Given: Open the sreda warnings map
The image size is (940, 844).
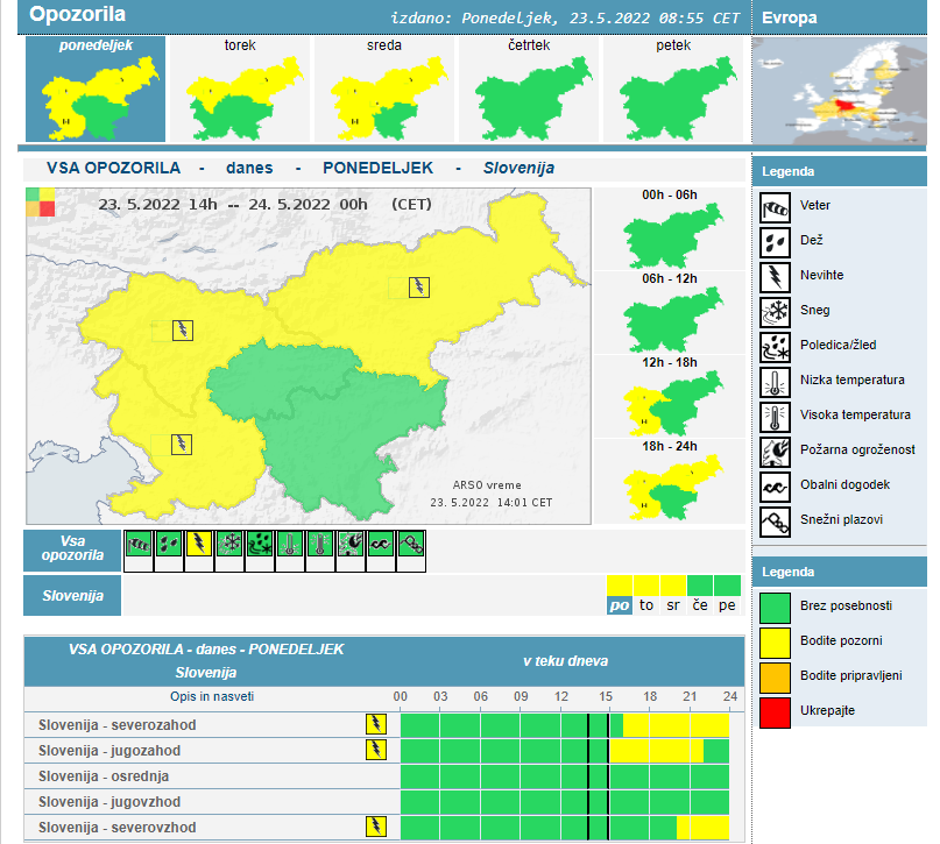Looking at the screenshot, I should pyautogui.click(x=384, y=88).
